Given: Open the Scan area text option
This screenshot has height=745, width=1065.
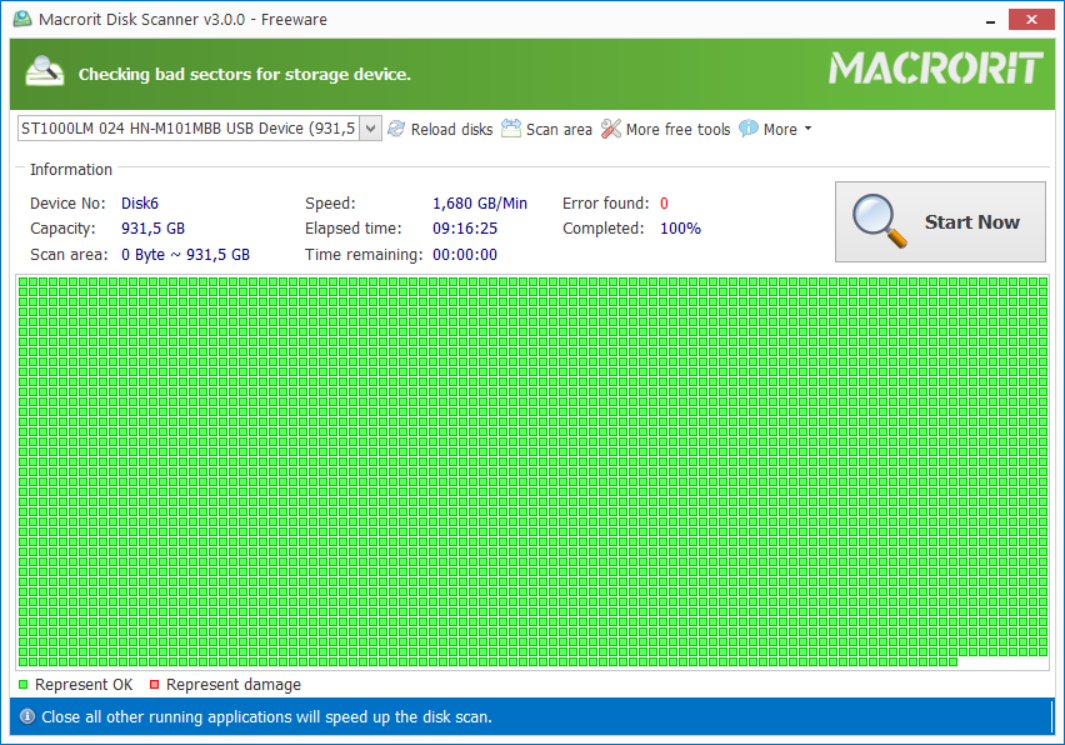Looking at the screenshot, I should coord(559,129).
